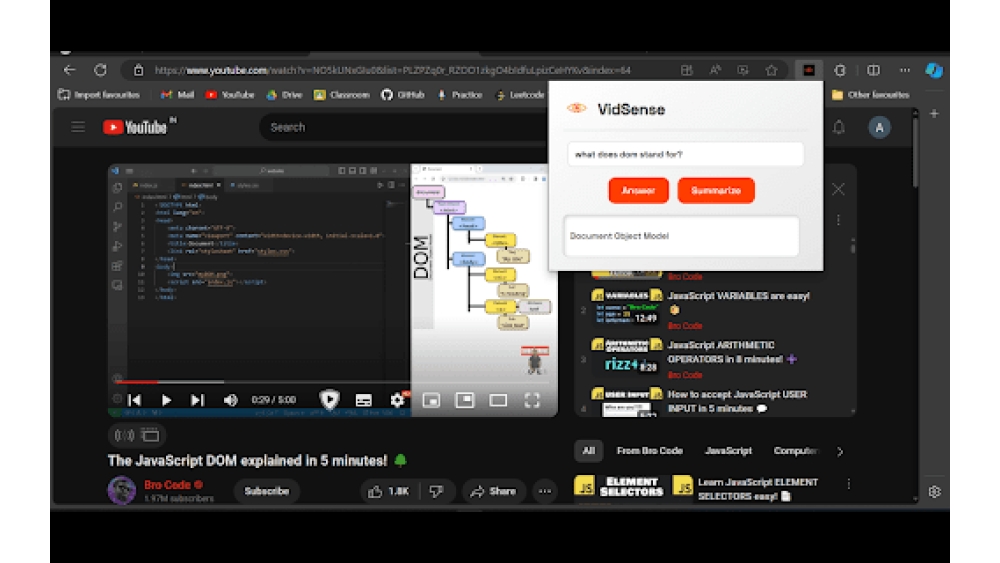Click the VidSense question input field
Image resolution: width=1000 pixels, height=563 pixels.
(x=685, y=154)
